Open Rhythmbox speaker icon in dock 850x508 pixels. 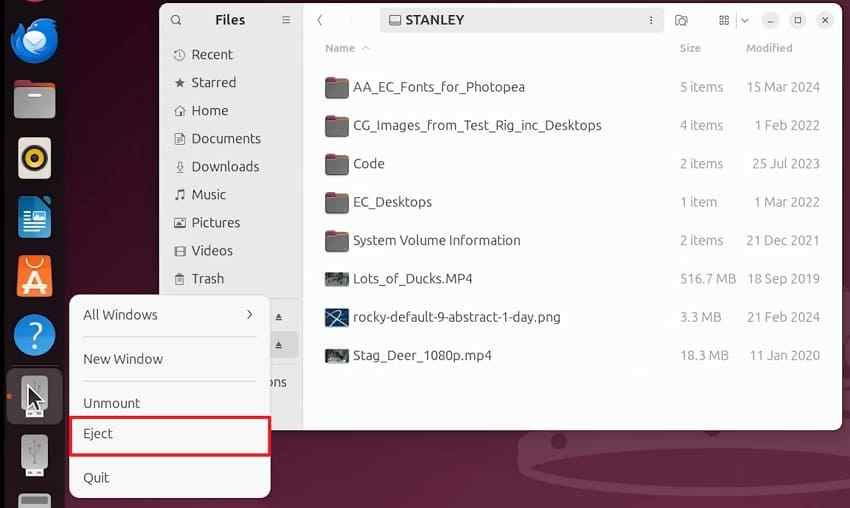coord(34,158)
